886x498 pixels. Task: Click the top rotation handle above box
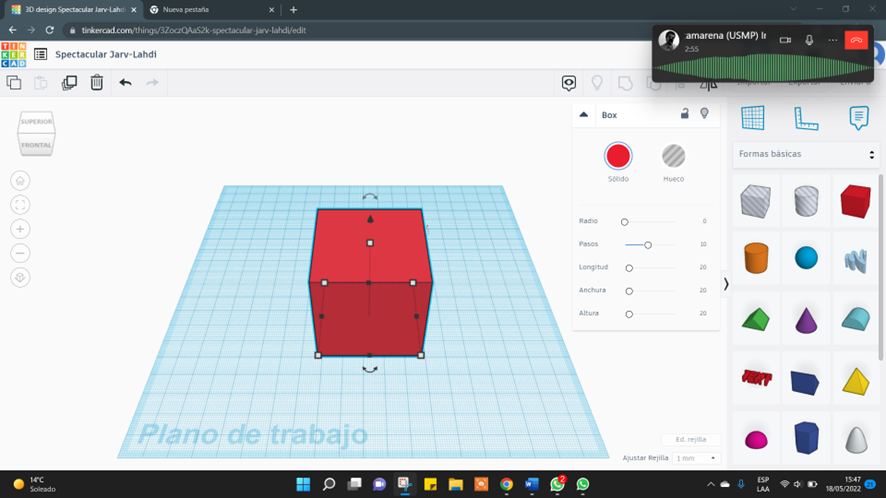point(370,197)
